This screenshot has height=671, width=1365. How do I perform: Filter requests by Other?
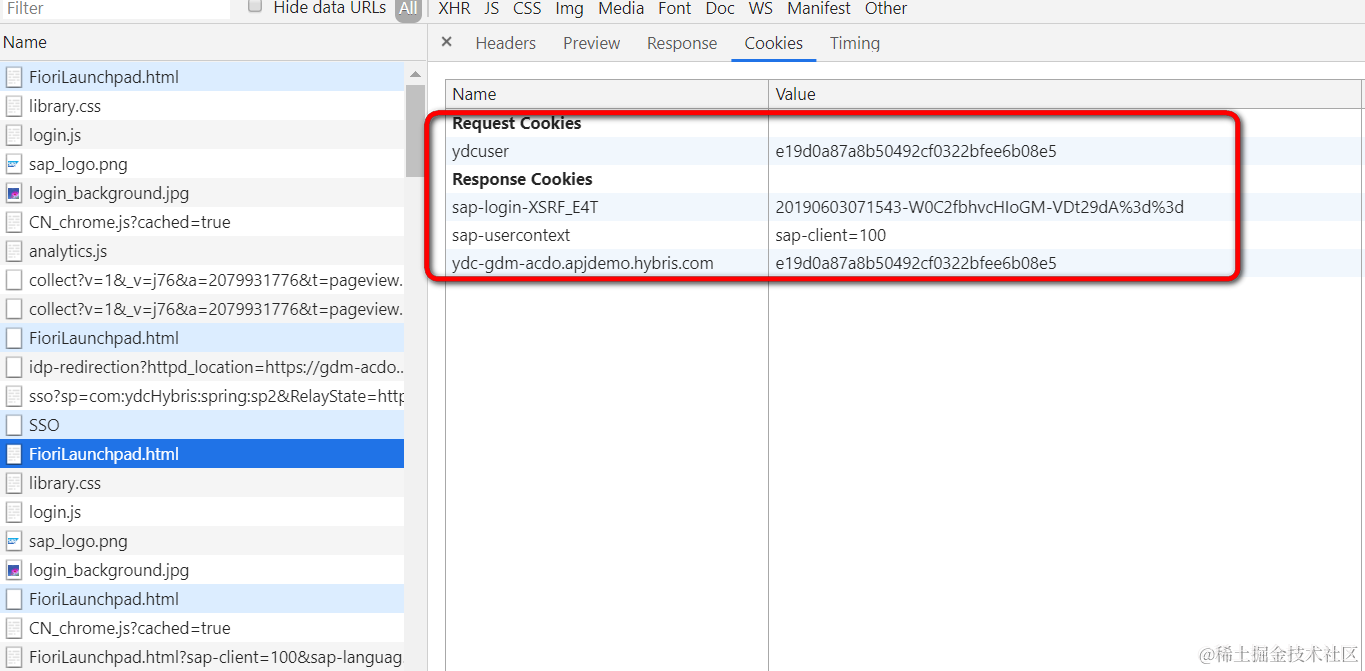coord(886,8)
